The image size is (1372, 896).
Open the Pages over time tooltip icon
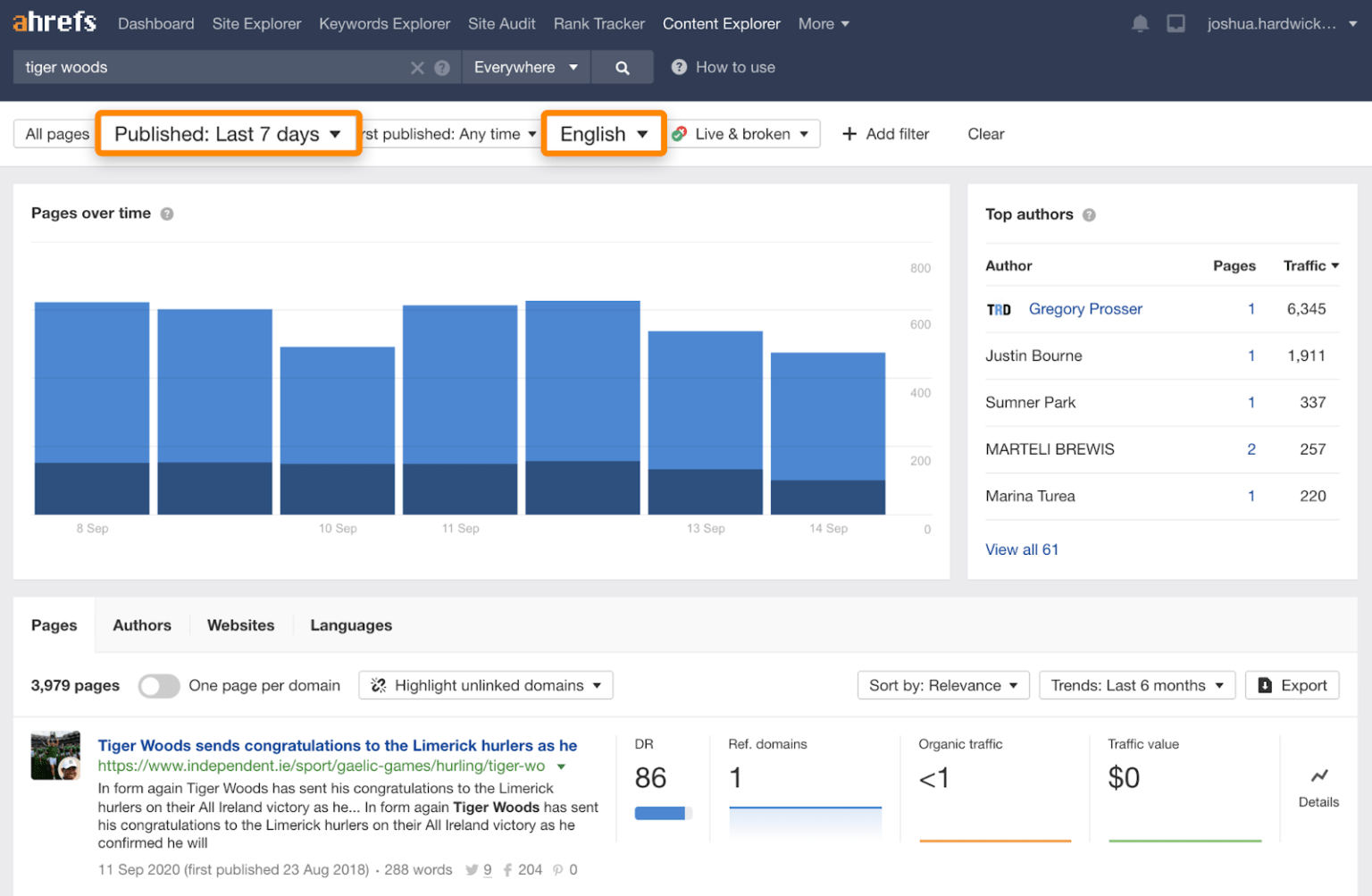click(x=167, y=214)
